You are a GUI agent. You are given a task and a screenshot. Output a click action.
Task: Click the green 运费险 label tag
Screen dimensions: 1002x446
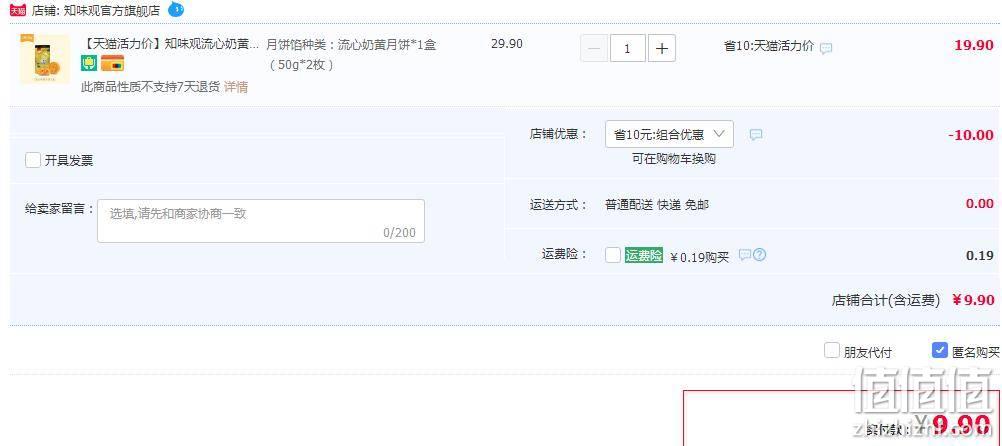644,255
